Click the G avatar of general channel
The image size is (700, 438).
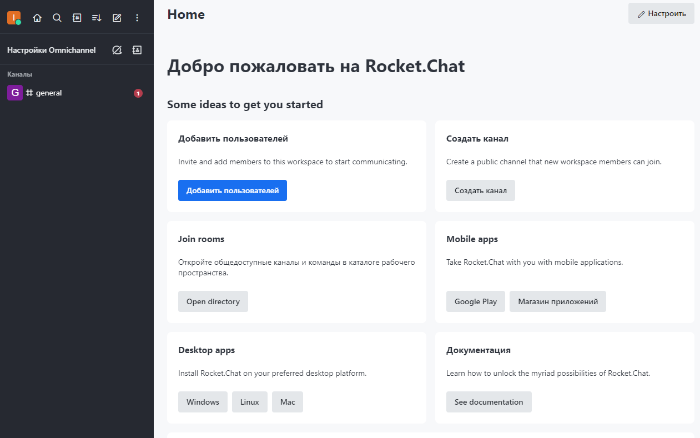pyautogui.click(x=15, y=93)
